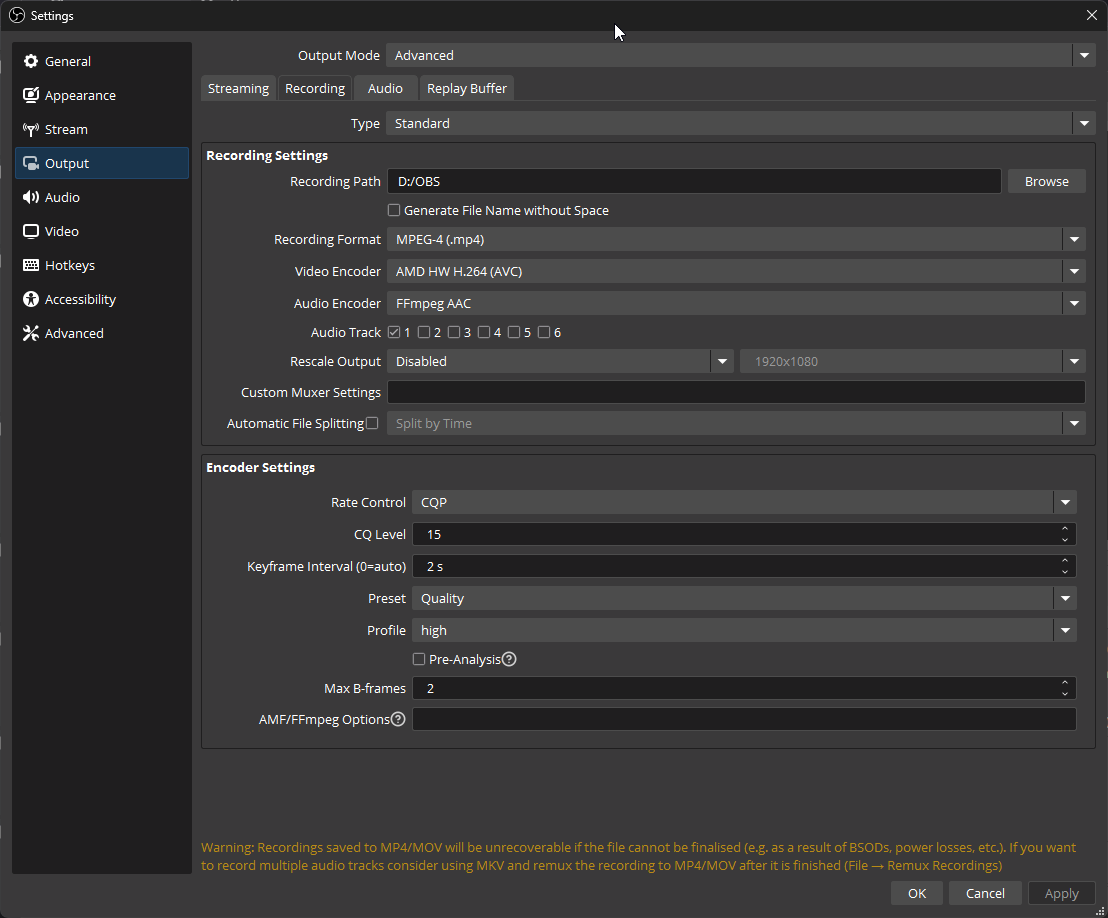Open Audio settings speaker icon
Screen dimensions: 1108x918
(x=30, y=198)
